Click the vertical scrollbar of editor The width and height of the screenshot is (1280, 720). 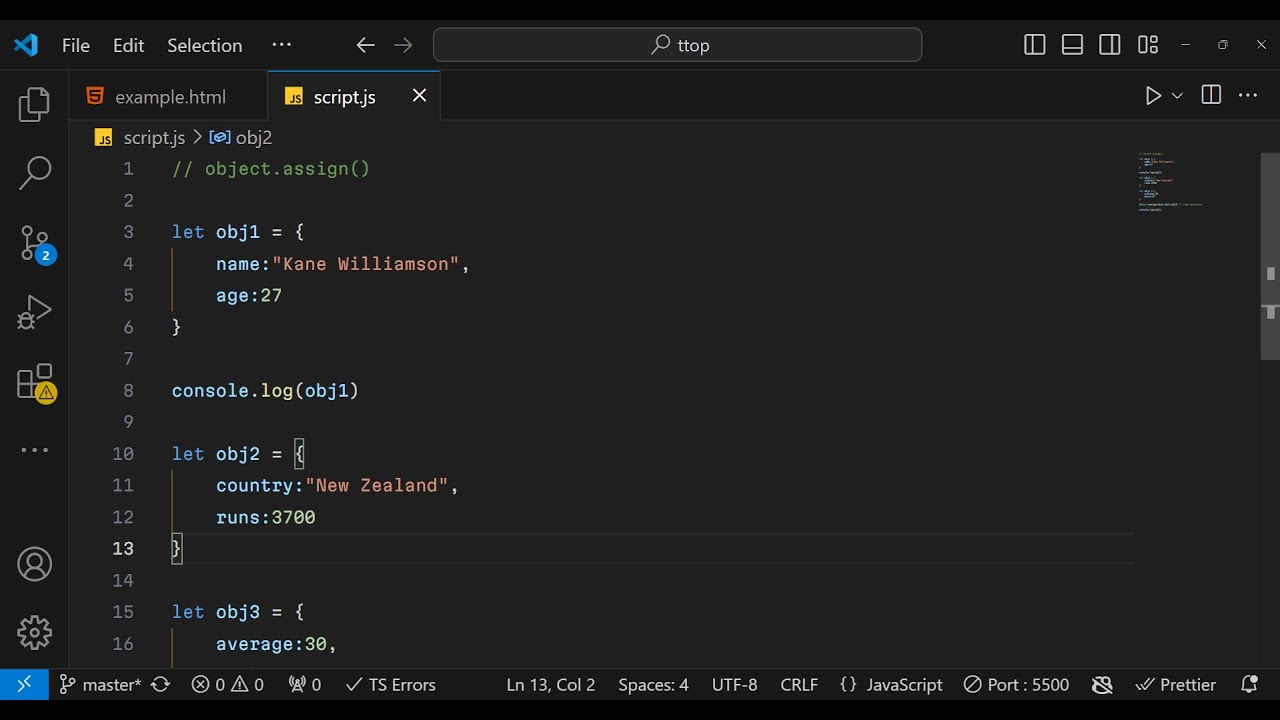click(1270, 256)
